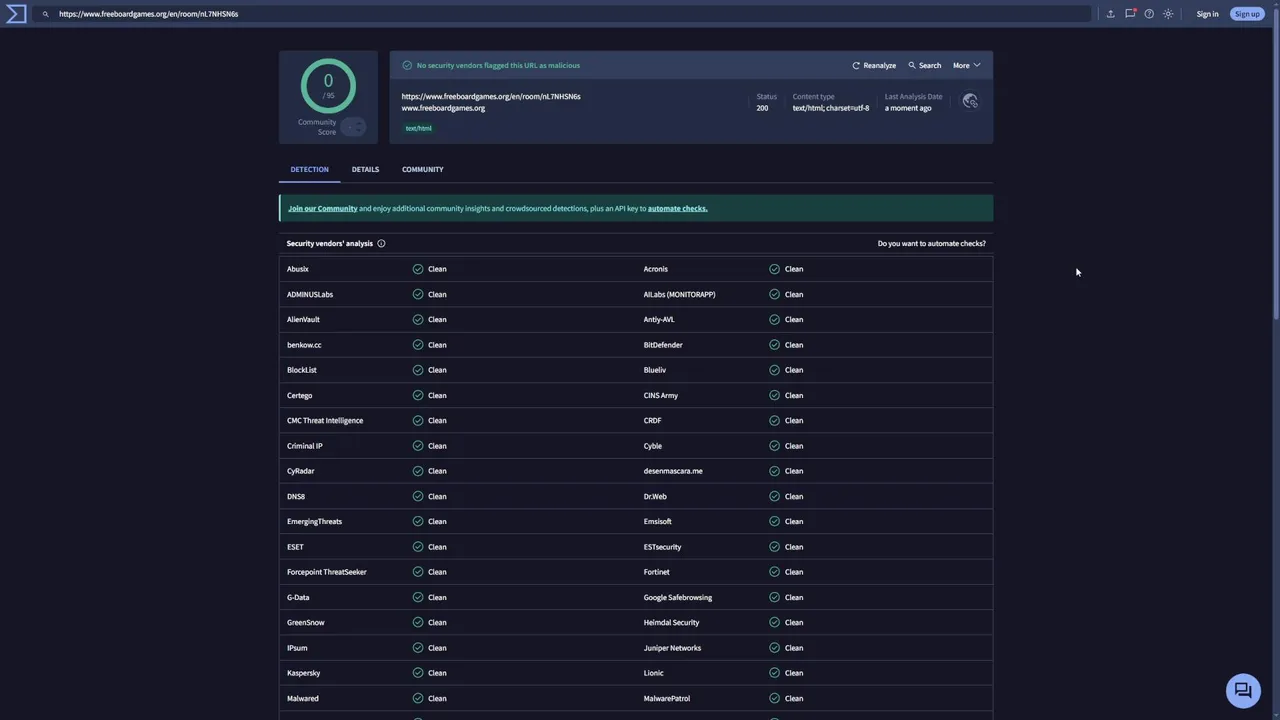
Task: Click the Blueliv vendor name
Action: click(x=654, y=370)
